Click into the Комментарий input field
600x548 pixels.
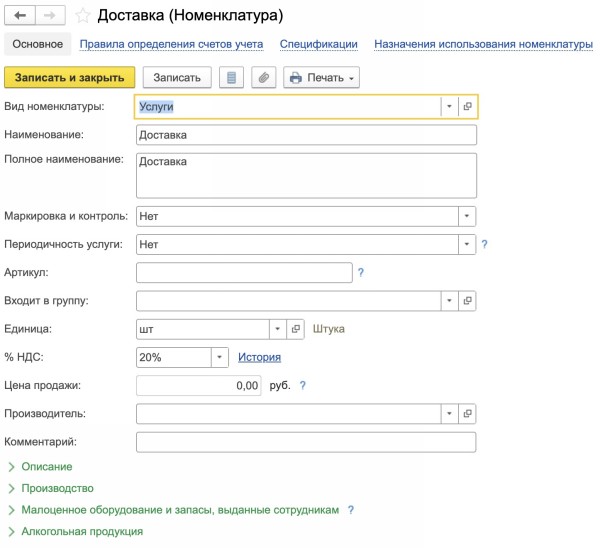click(305, 442)
